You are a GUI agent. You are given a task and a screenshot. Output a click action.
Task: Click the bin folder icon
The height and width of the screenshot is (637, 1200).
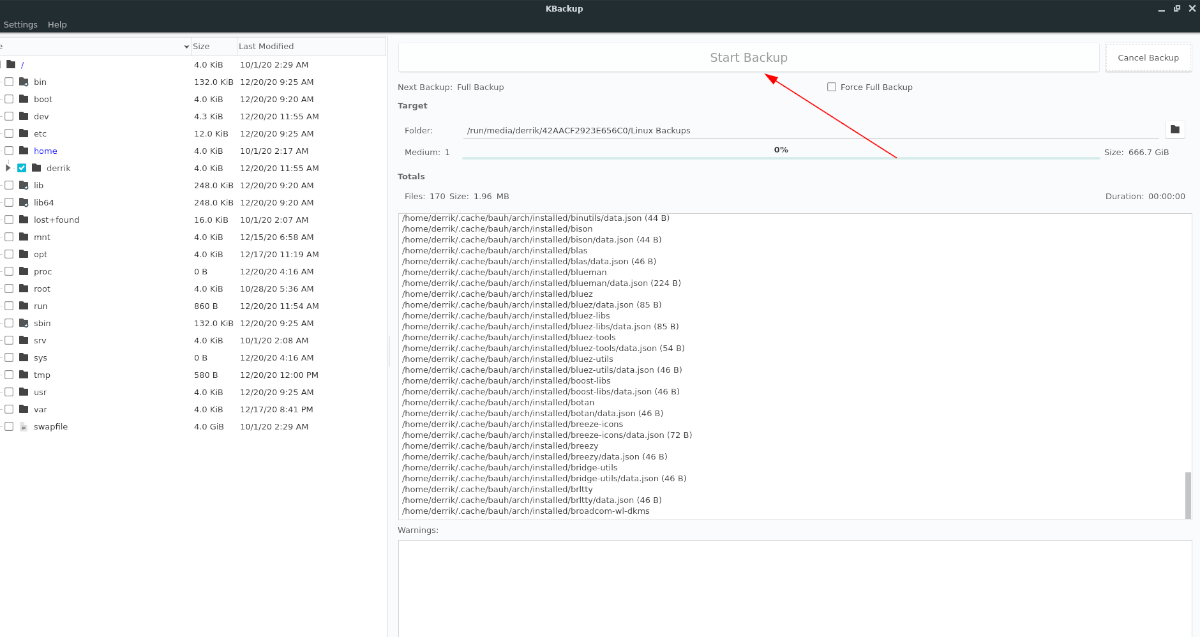pos(25,81)
